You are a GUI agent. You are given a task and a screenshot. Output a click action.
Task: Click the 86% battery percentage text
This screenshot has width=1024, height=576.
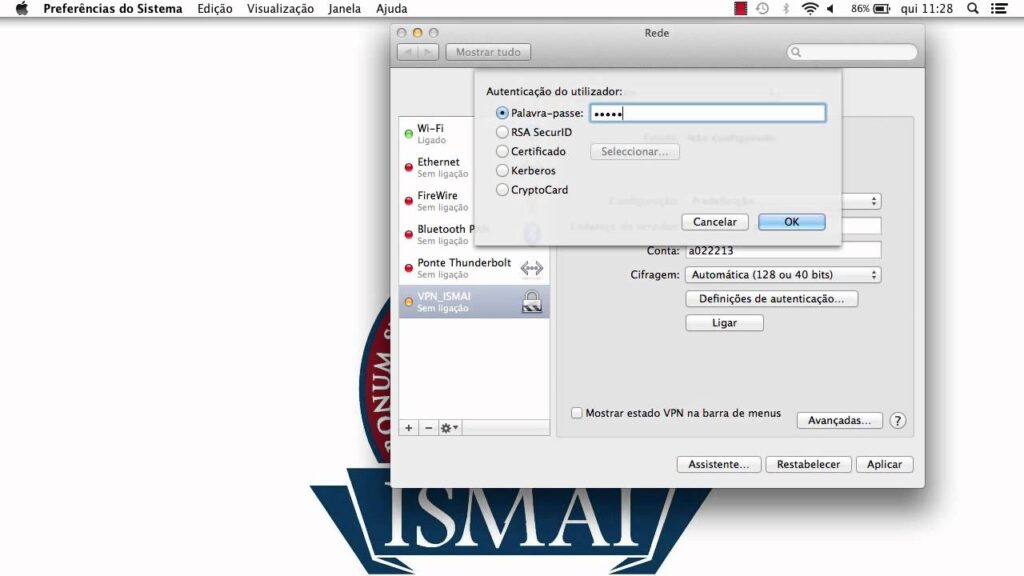coord(860,8)
